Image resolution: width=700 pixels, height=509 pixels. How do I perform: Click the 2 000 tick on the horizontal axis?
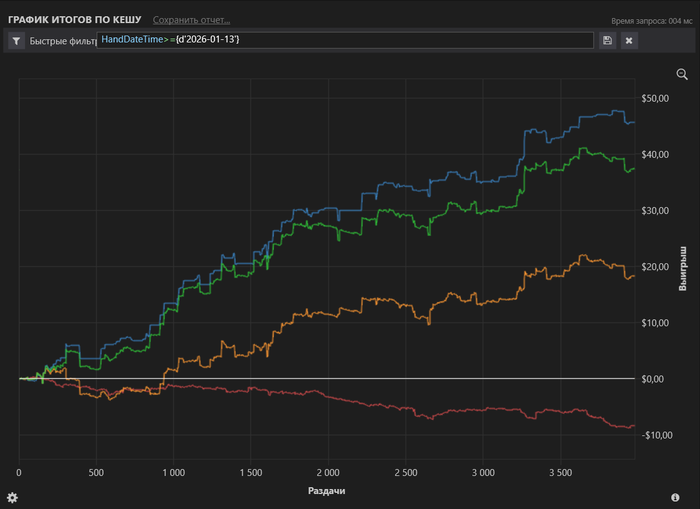(x=327, y=471)
